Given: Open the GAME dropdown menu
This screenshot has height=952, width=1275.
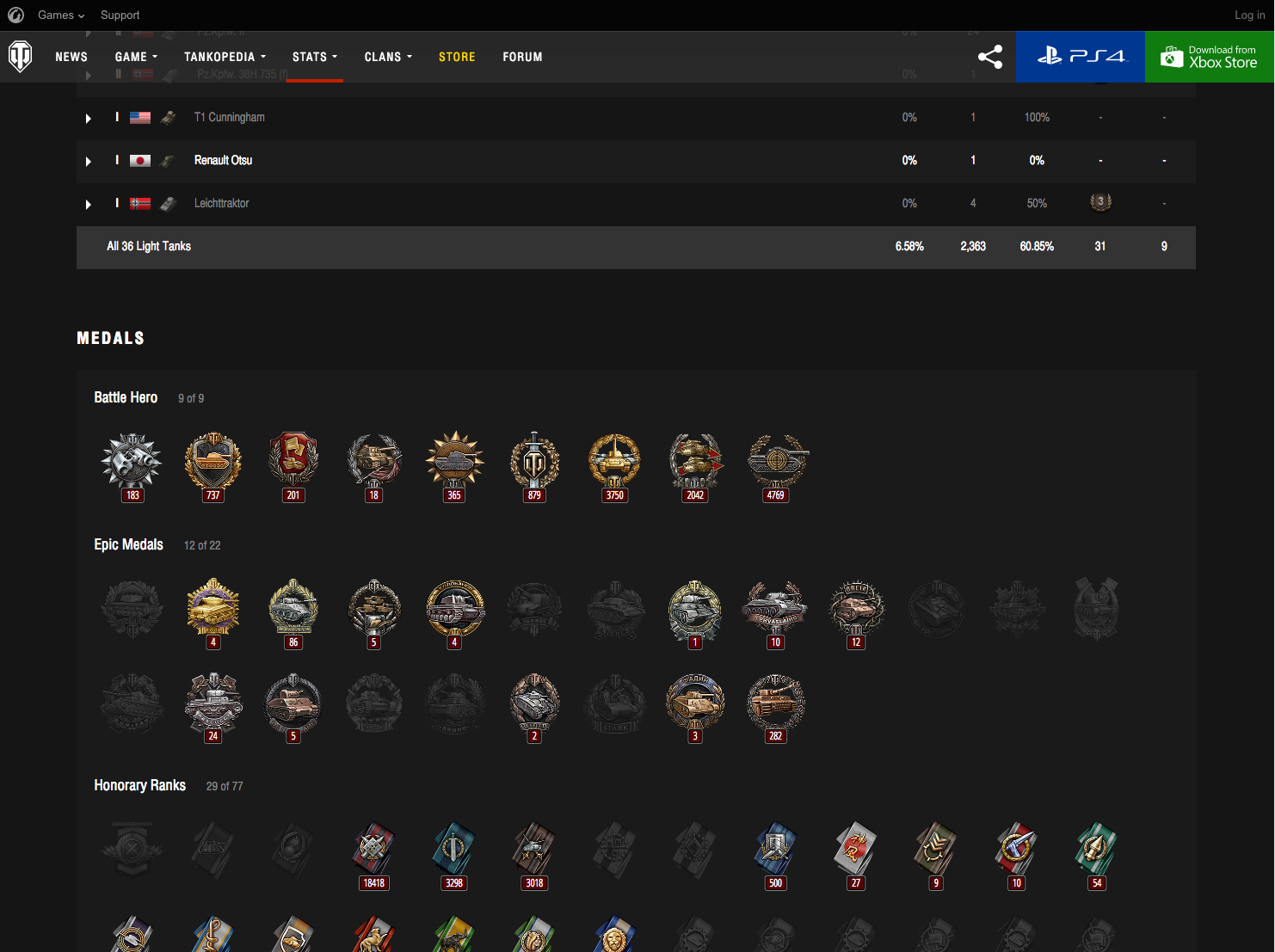Looking at the screenshot, I should pos(136,57).
